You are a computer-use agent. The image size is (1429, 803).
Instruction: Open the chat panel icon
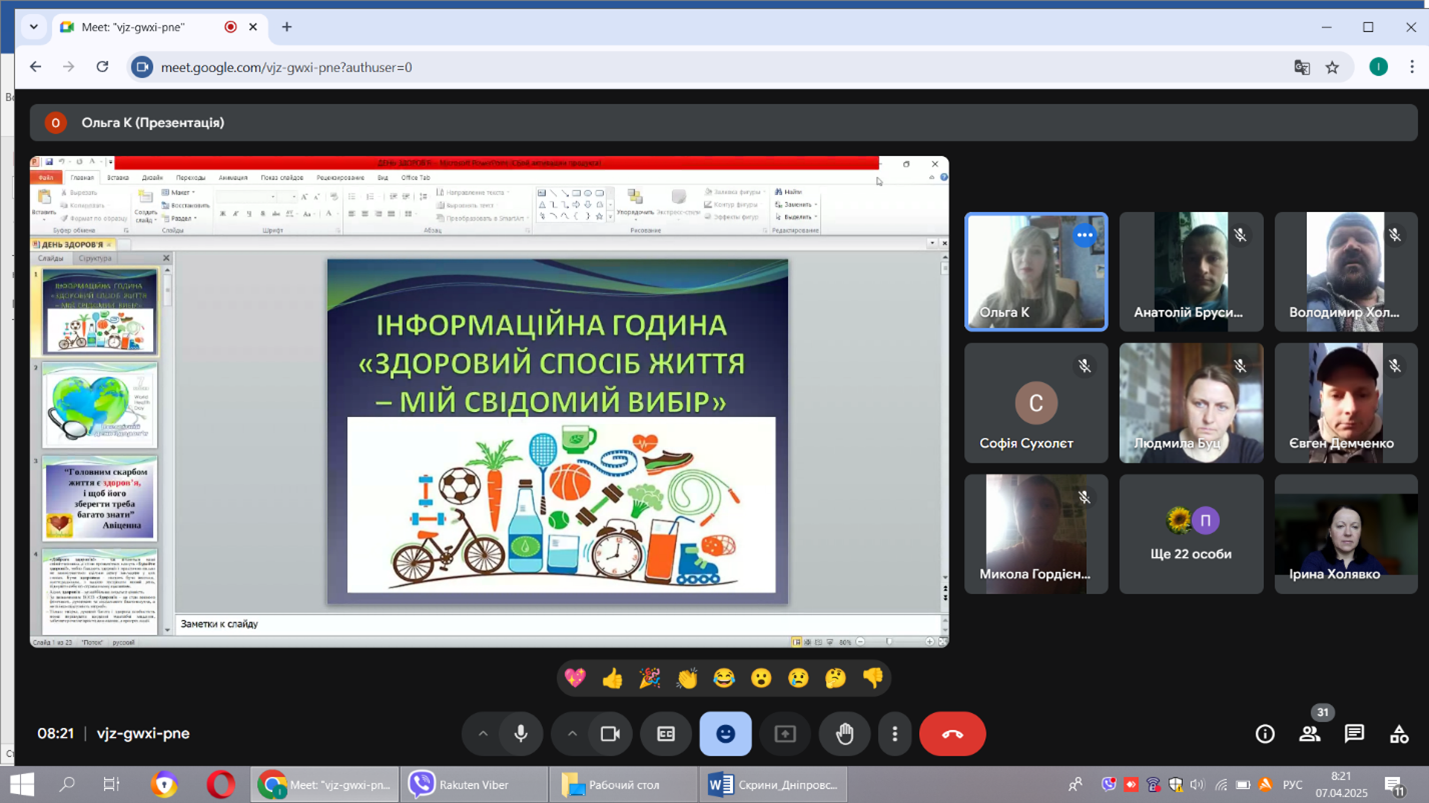pos(1354,734)
